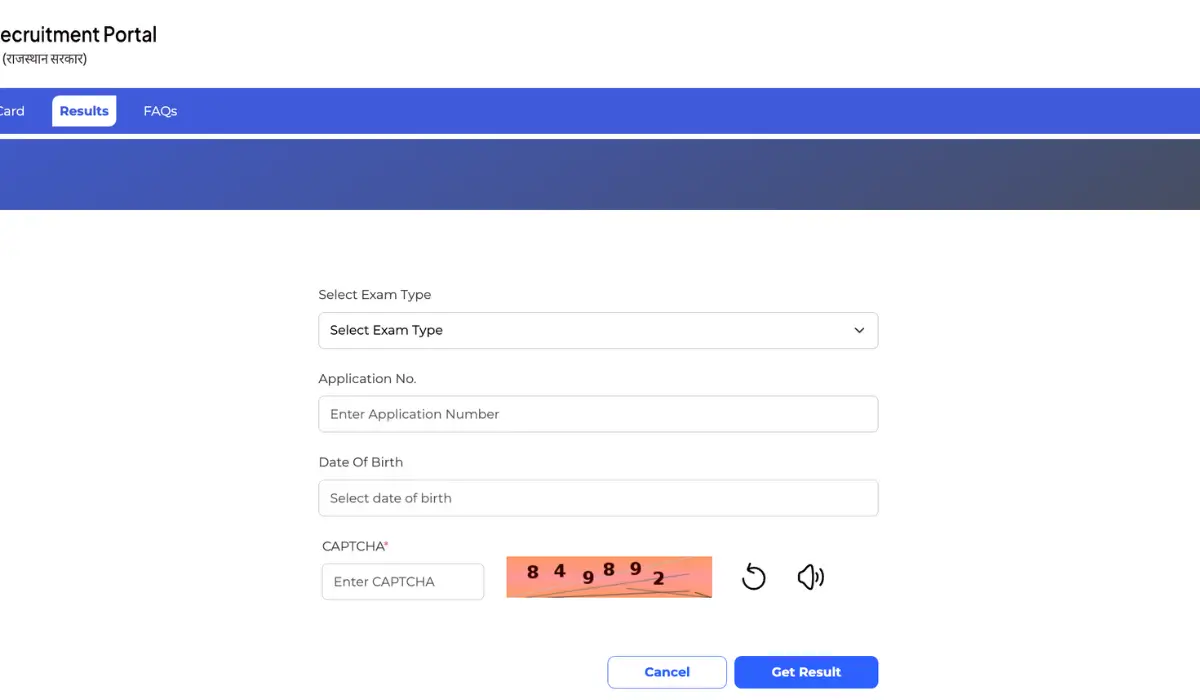Screen dimensions: 1200x700
Task: Click the dropdown chevron on Select Exam Type
Action: (x=858, y=330)
